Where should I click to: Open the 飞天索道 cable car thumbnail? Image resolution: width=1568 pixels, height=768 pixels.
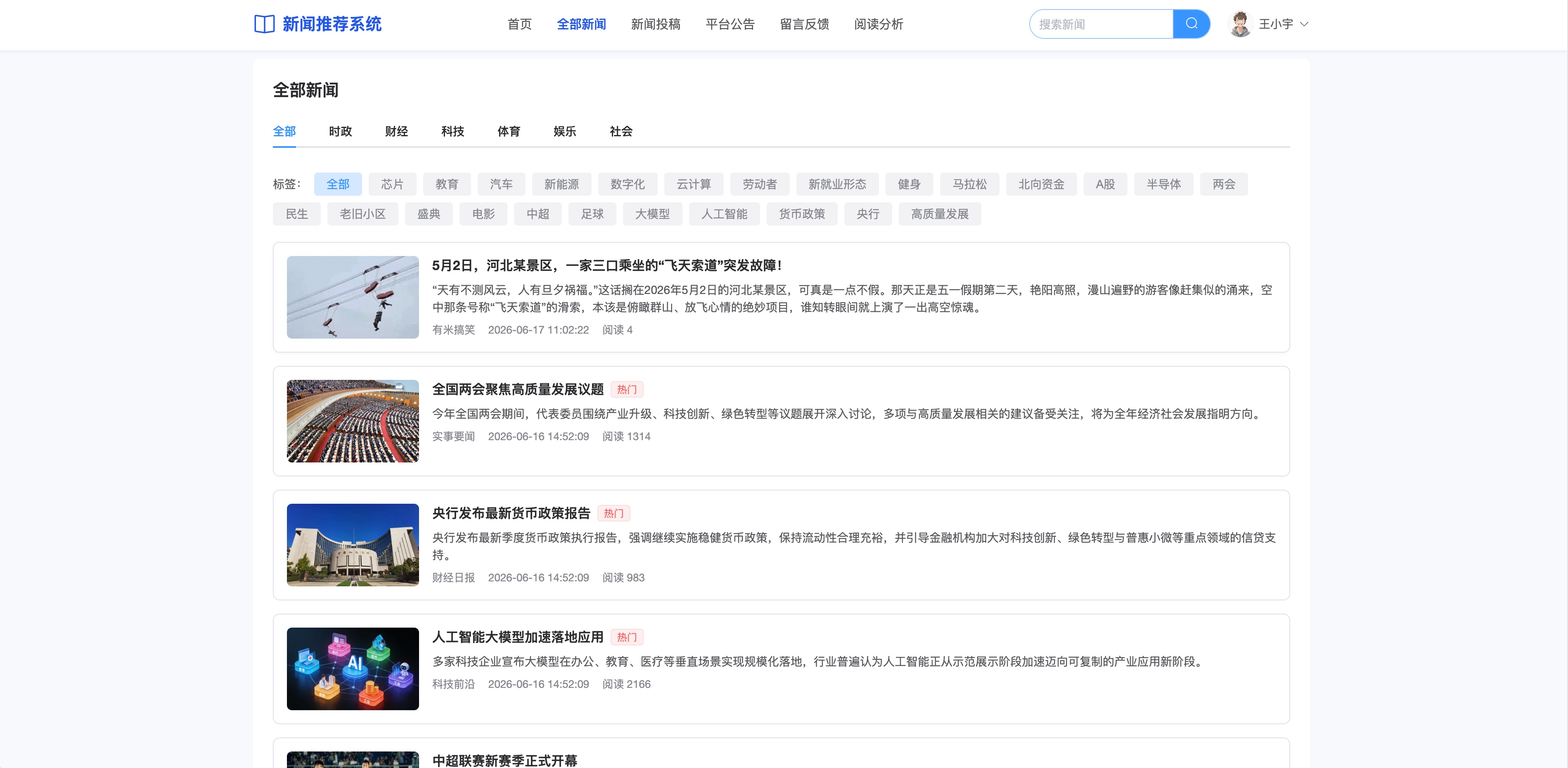[x=353, y=297]
